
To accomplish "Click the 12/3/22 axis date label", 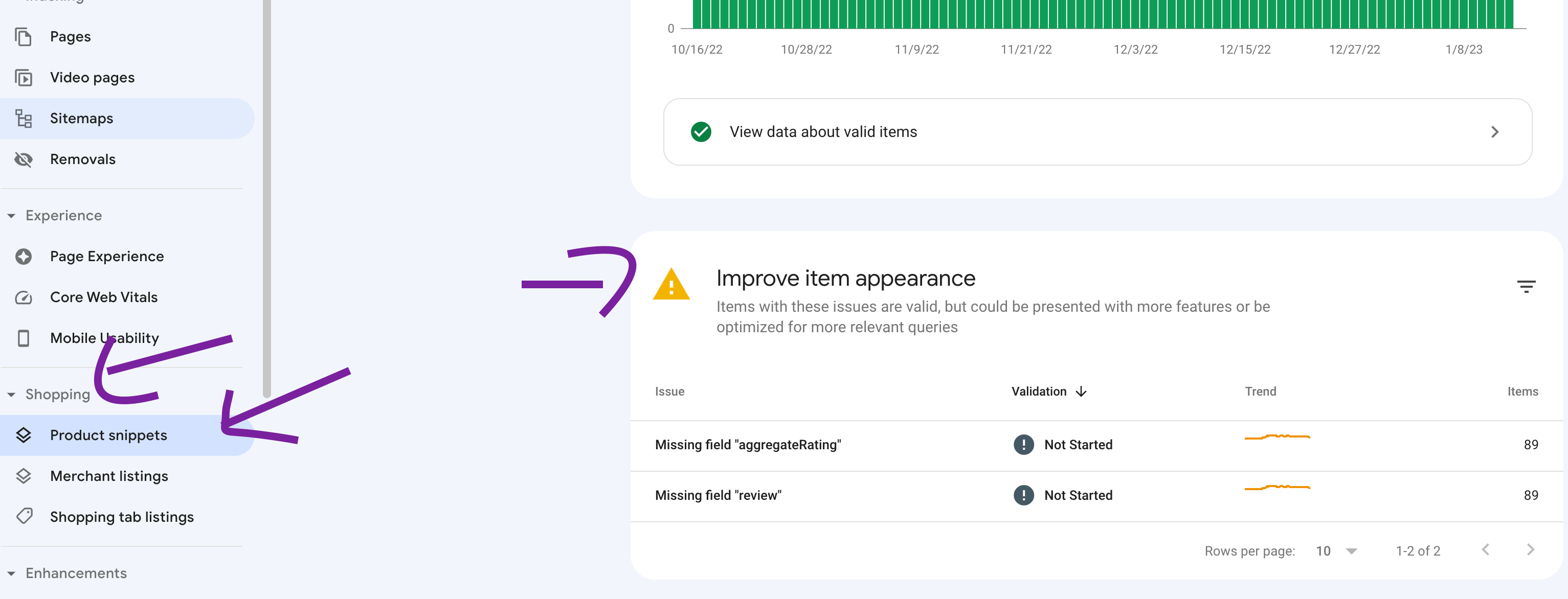I will [x=1135, y=50].
